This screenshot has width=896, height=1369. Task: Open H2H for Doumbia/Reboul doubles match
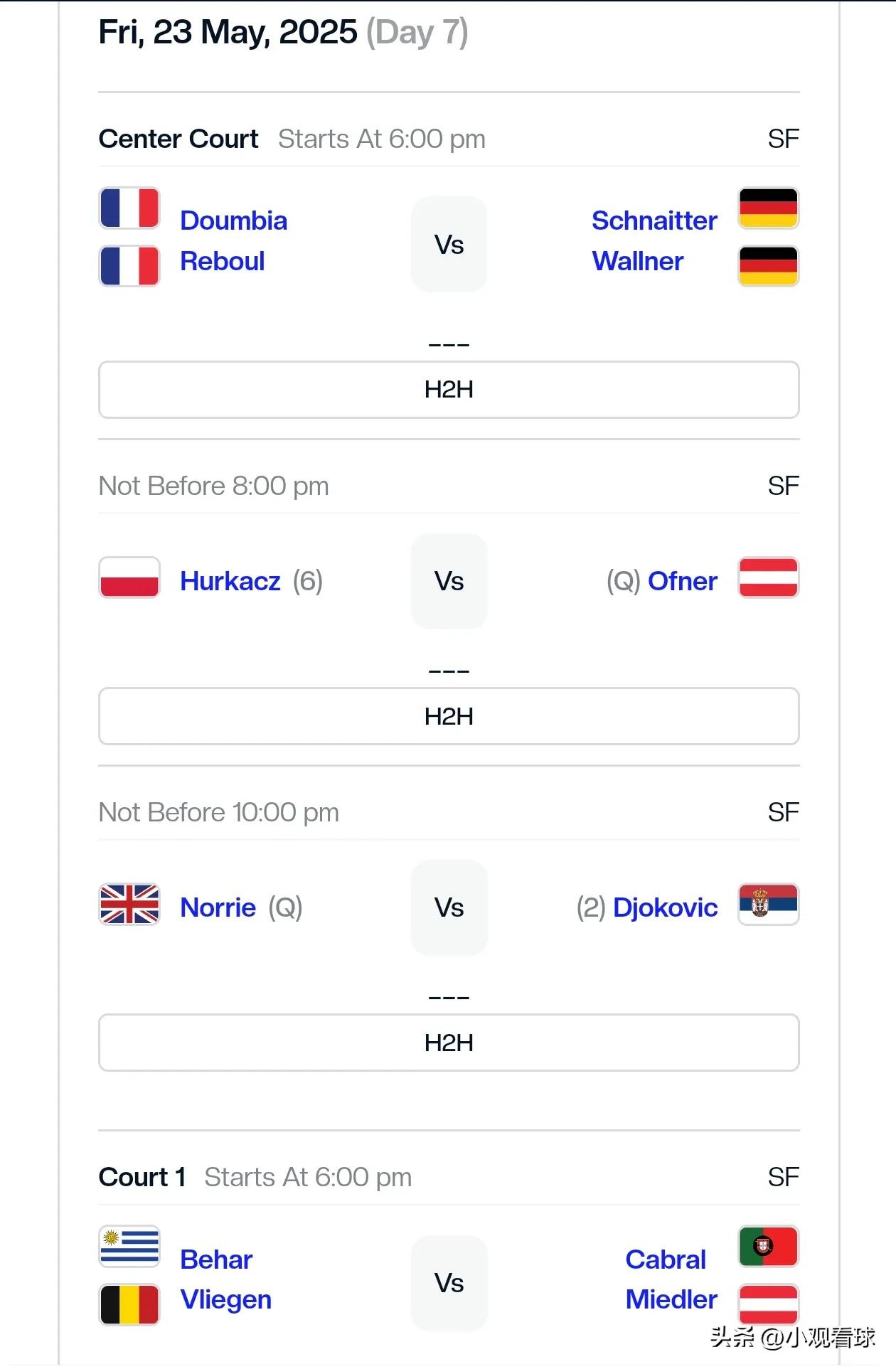pyautogui.click(x=449, y=390)
